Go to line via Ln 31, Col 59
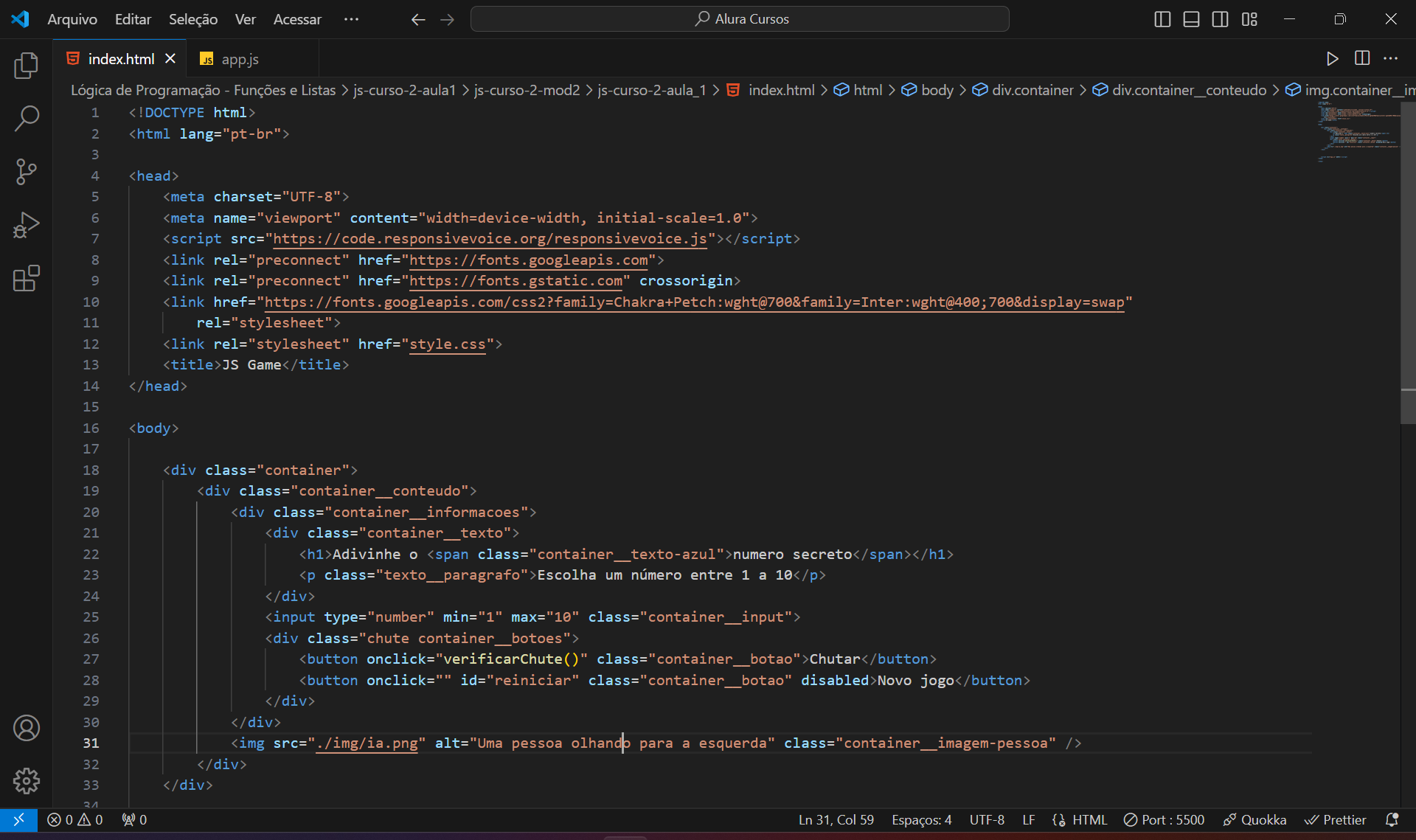Image resolution: width=1416 pixels, height=840 pixels. pos(836,819)
